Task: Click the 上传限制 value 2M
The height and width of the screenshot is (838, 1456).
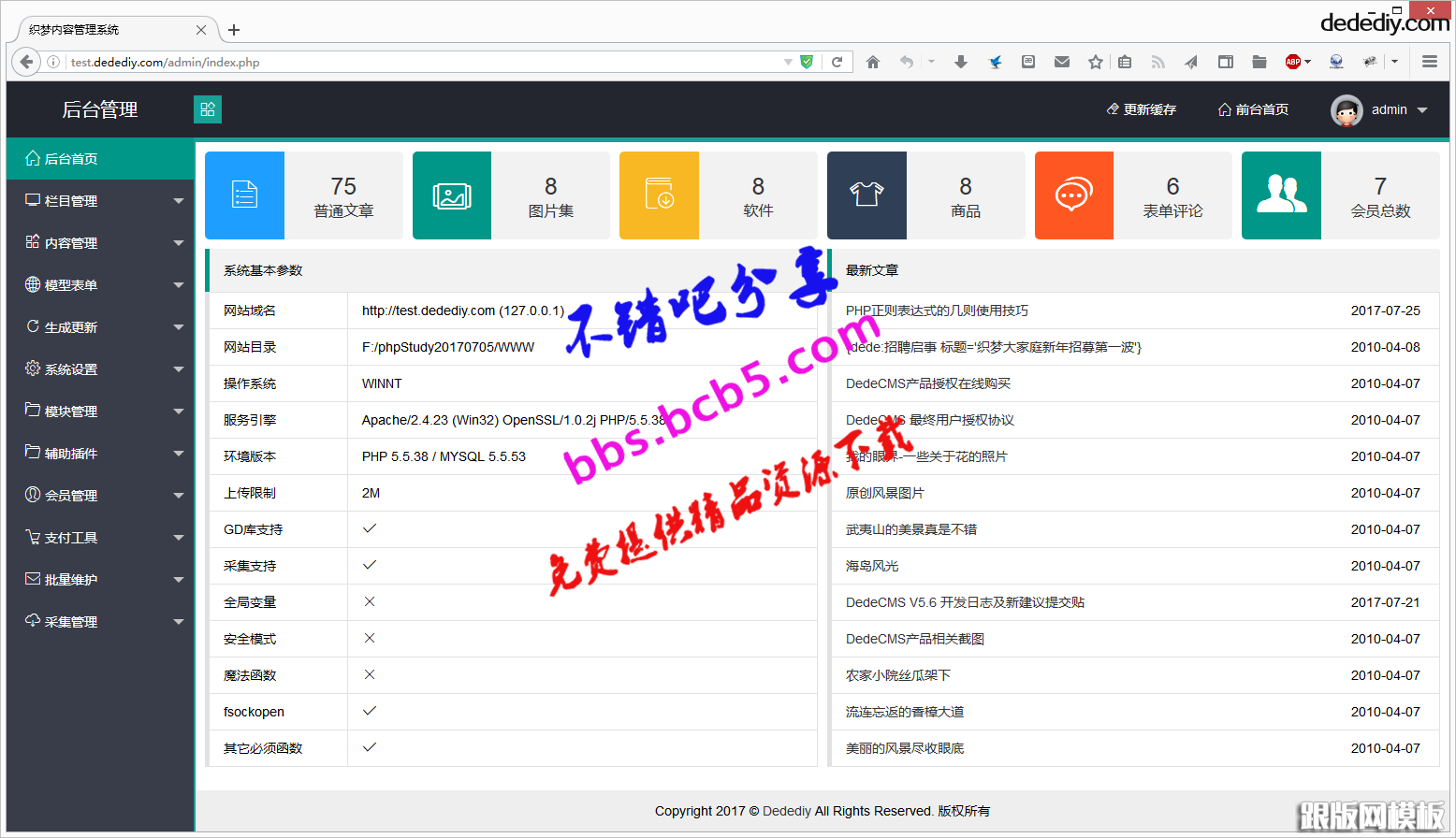Action: point(371,493)
